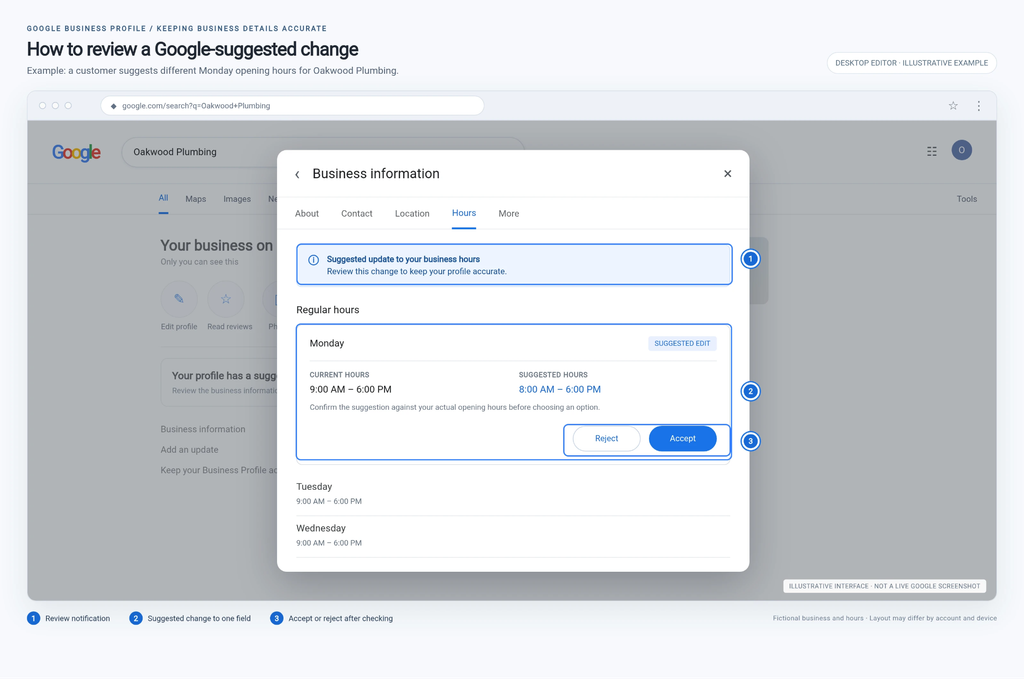Click Suggested update to your business hours banner

pos(514,265)
